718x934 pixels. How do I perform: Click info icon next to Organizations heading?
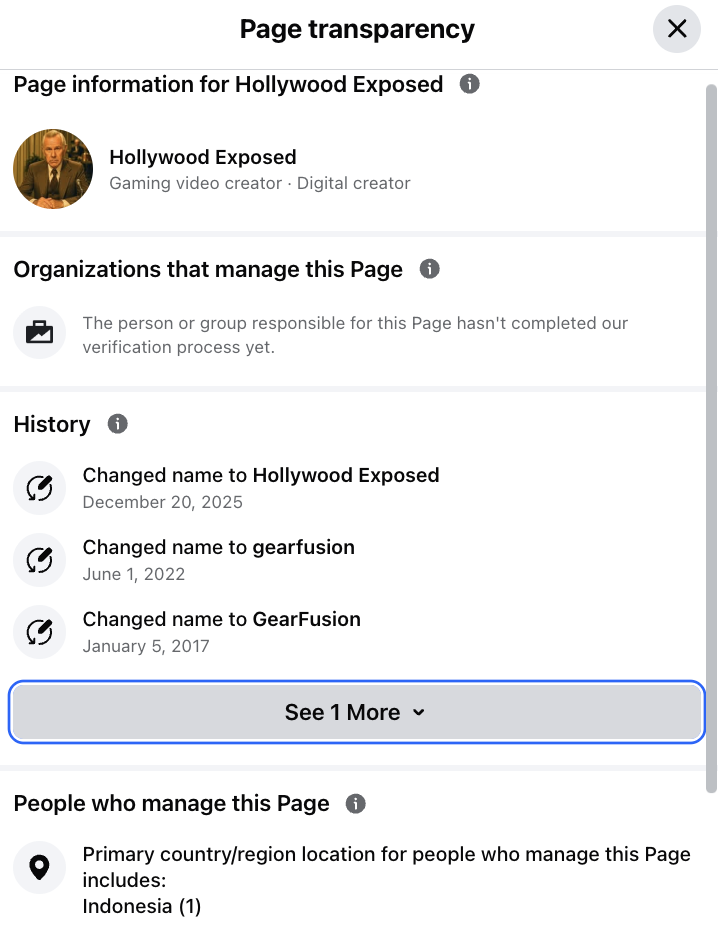click(x=429, y=269)
